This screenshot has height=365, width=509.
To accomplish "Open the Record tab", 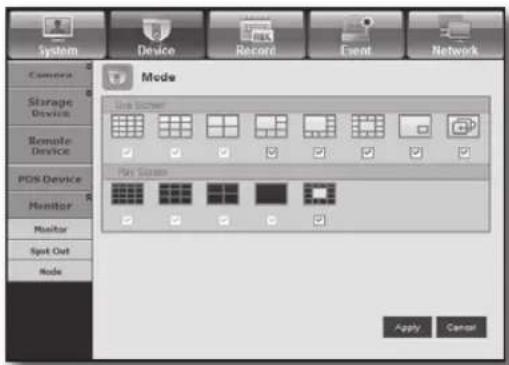I will (x=256, y=35).
